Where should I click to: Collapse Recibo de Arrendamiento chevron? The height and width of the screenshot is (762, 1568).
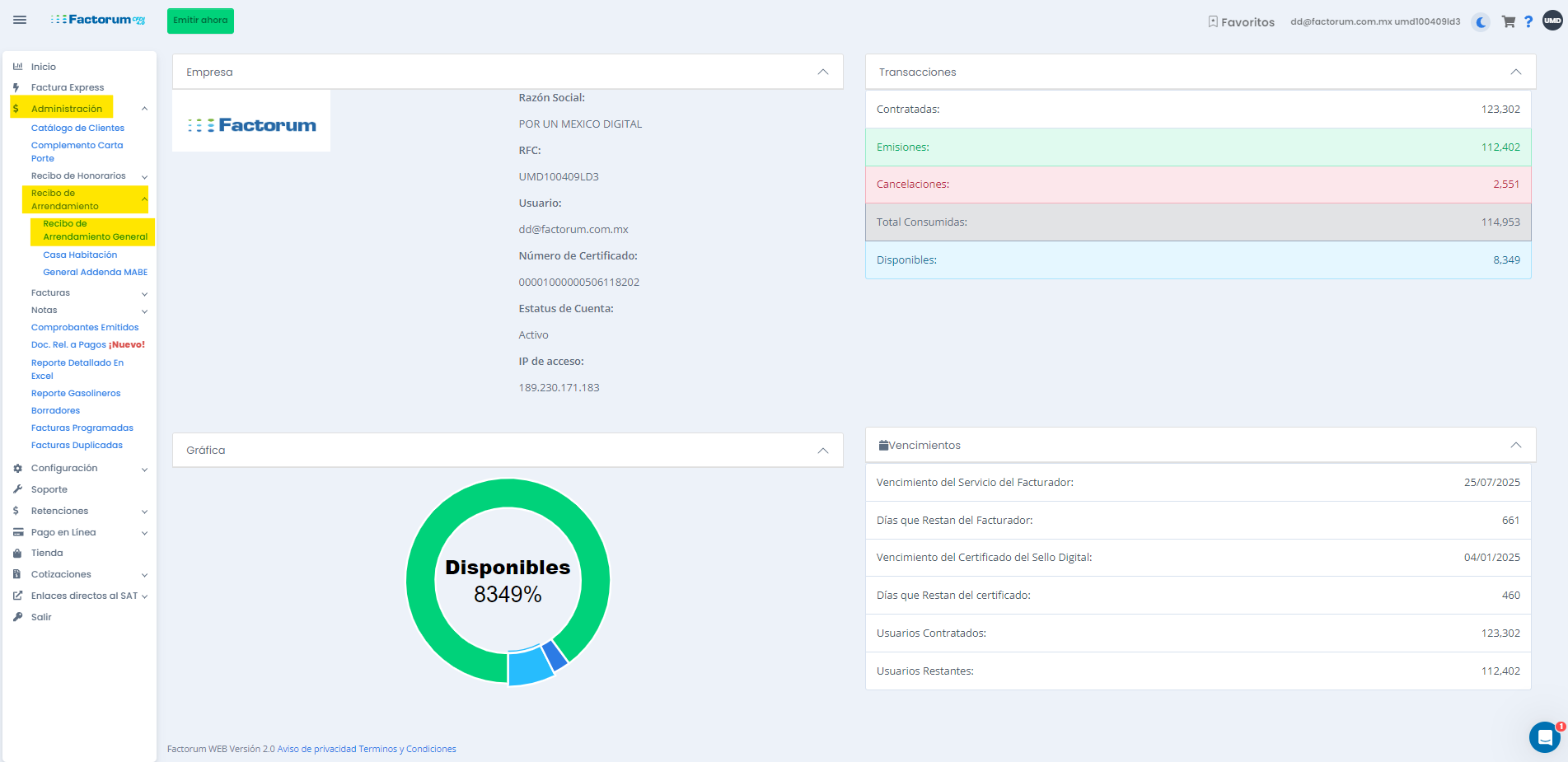click(x=144, y=199)
